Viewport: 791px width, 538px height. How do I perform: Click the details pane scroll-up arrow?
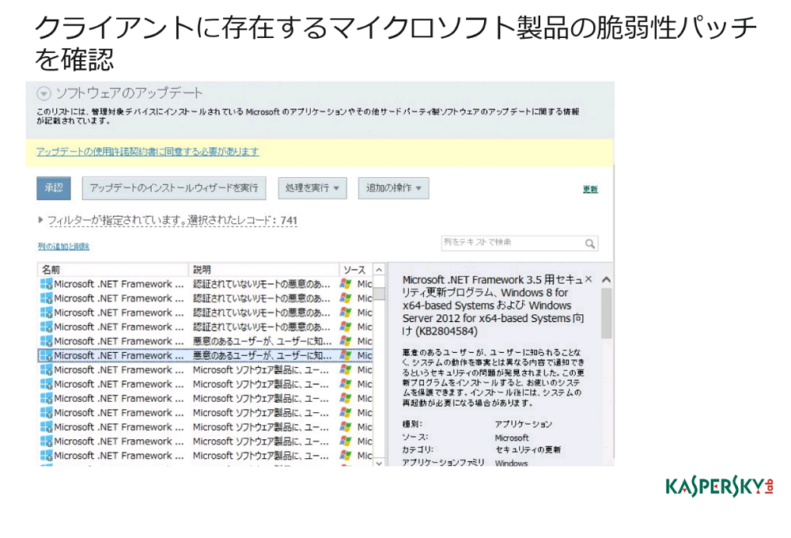click(606, 280)
